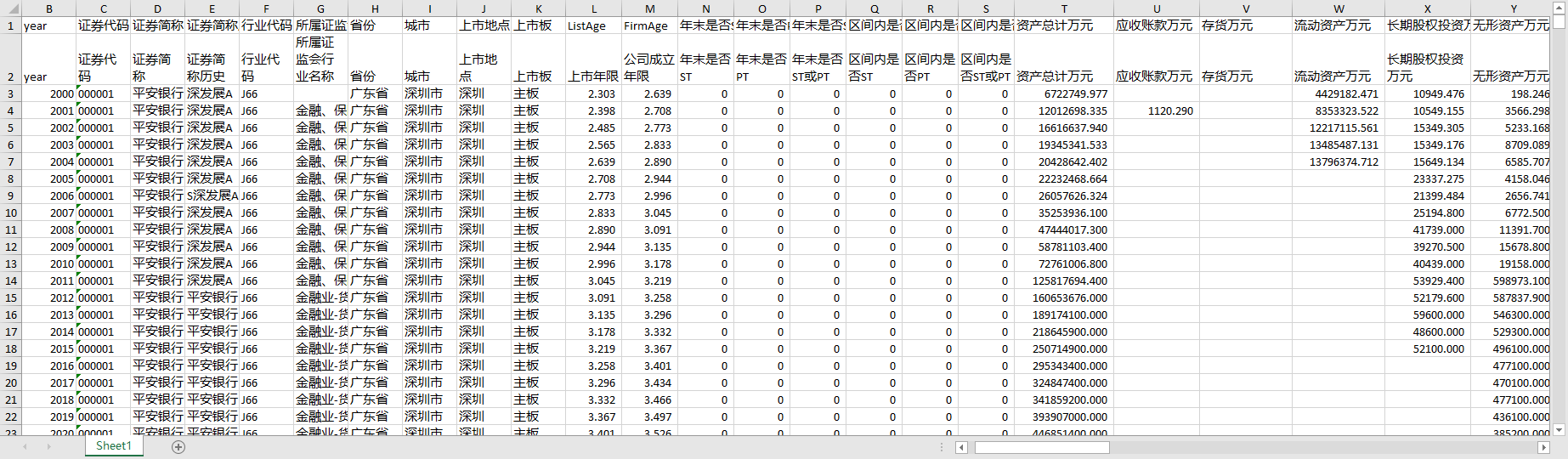Click long-term equity value 10949.476

coord(1428,93)
